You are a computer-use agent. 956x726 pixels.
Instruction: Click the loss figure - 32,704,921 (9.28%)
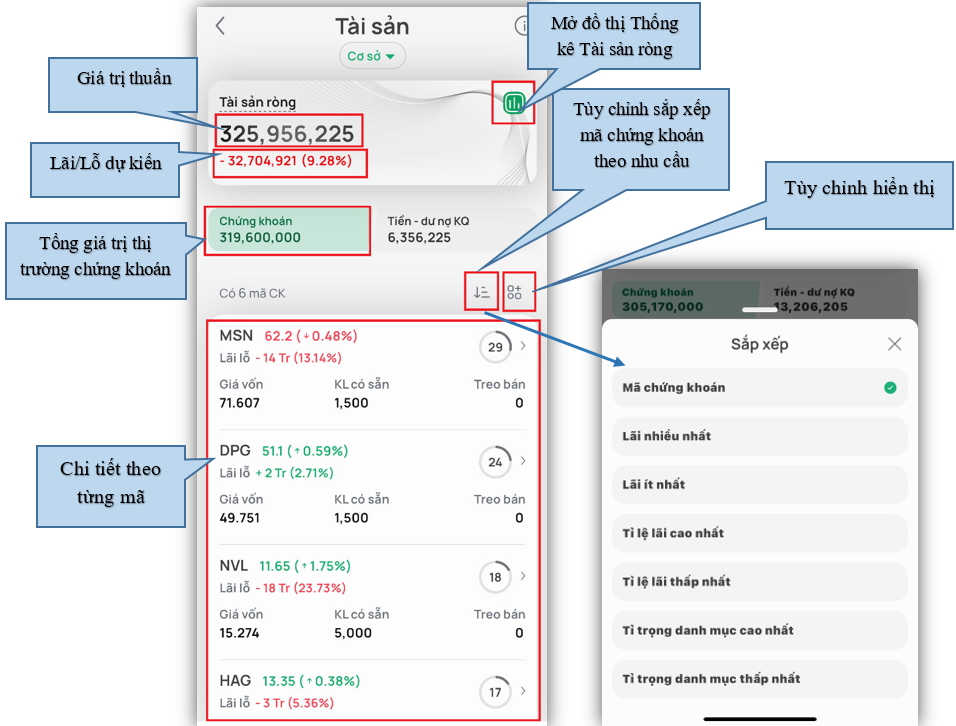point(286,161)
